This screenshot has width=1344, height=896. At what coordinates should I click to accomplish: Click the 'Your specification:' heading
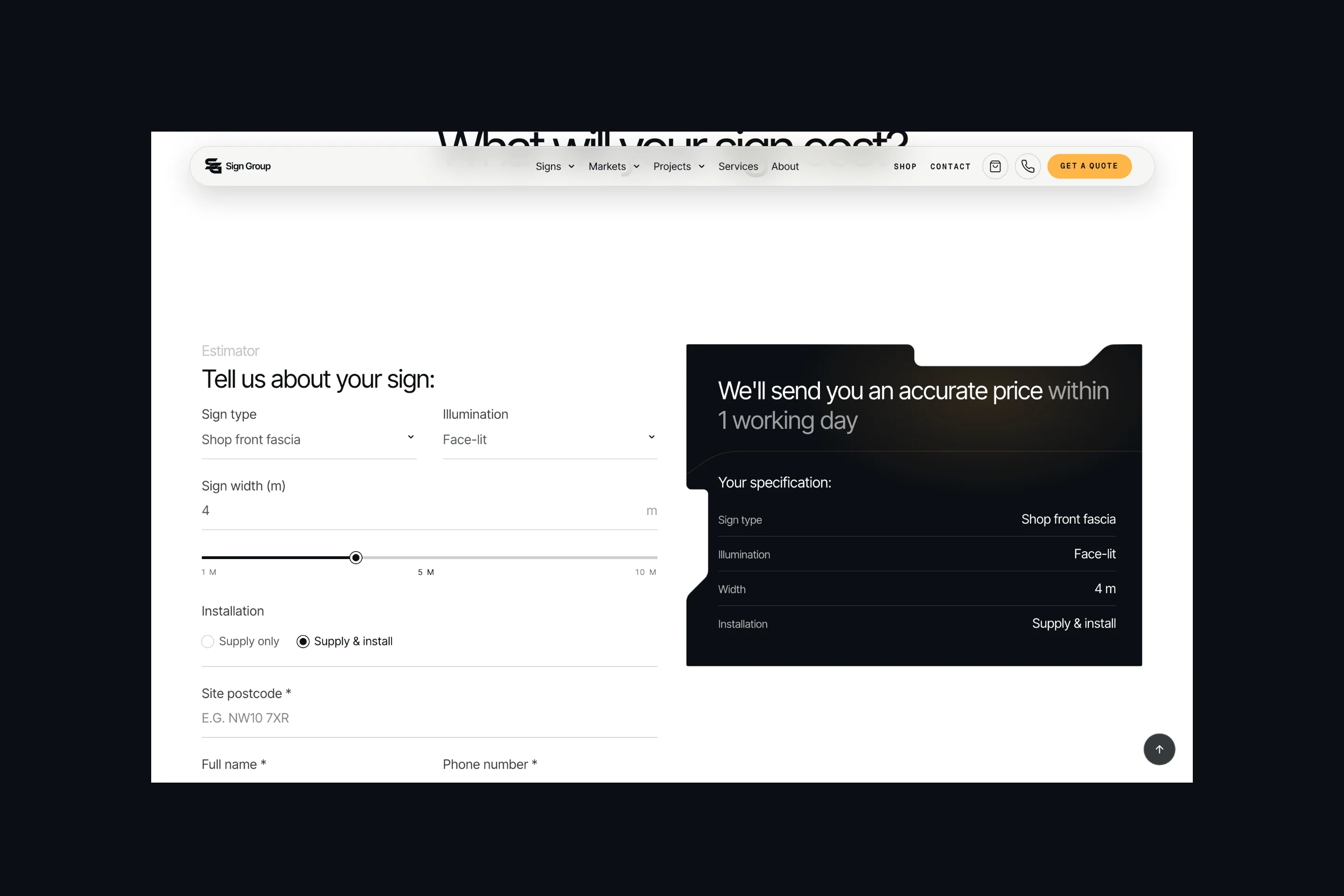point(774,482)
